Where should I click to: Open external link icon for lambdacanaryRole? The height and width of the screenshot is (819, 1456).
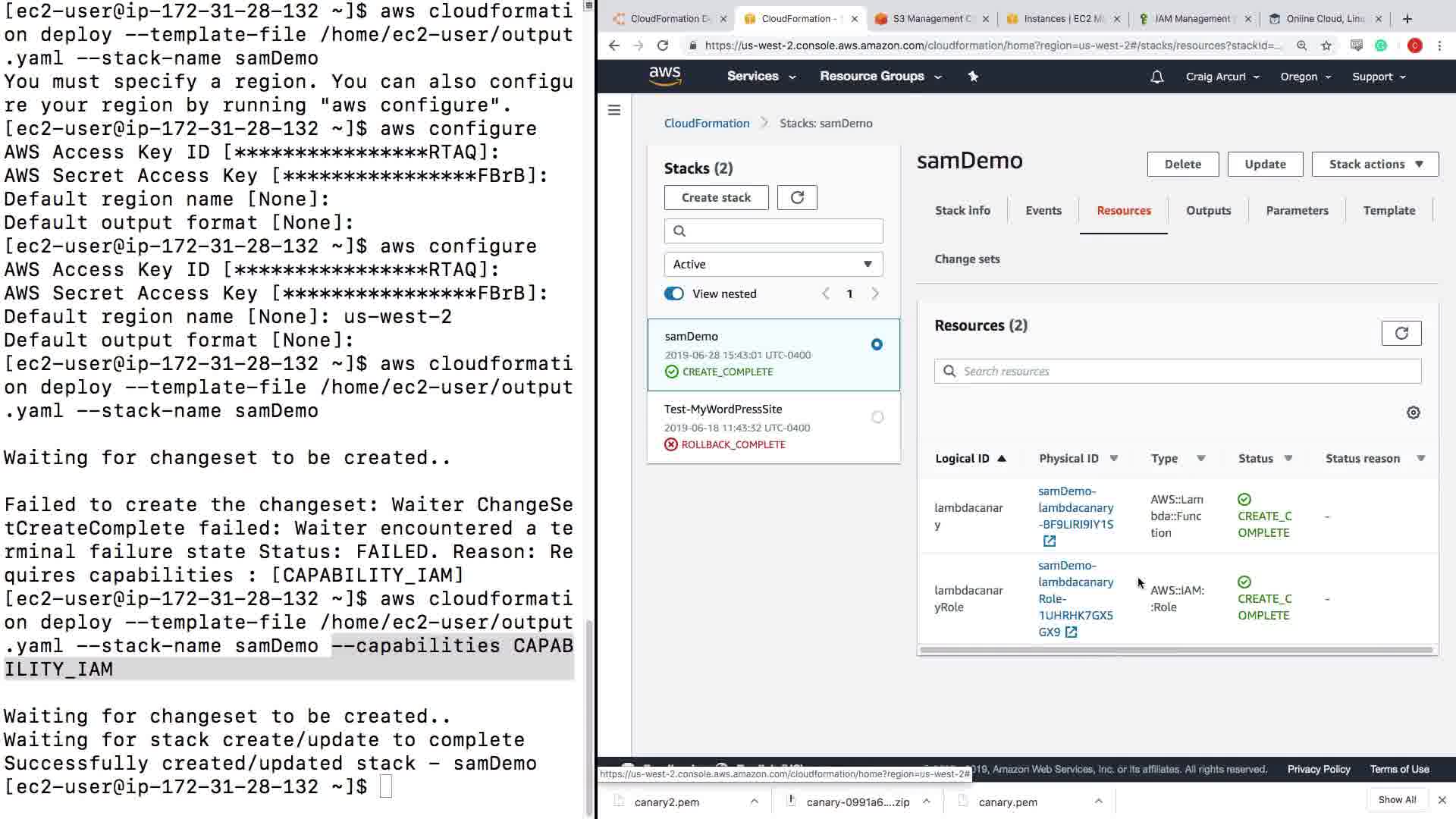pos(1071,632)
